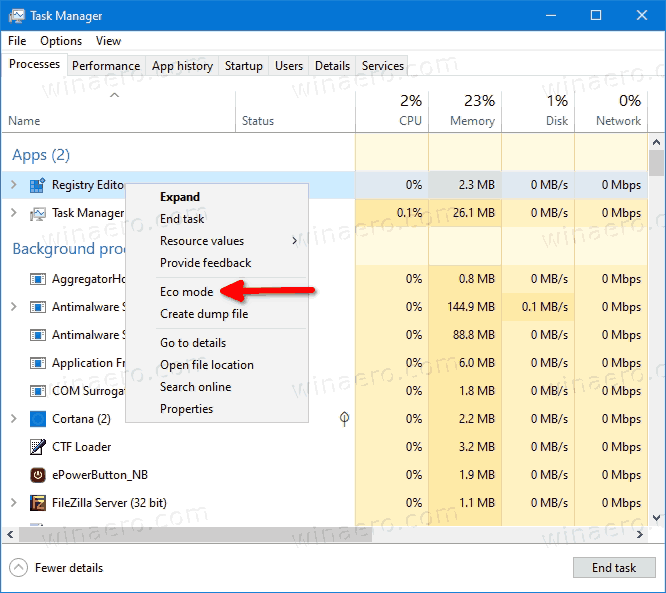Select End task in the context menu
Image resolution: width=666 pixels, height=593 pixels.
tap(182, 219)
